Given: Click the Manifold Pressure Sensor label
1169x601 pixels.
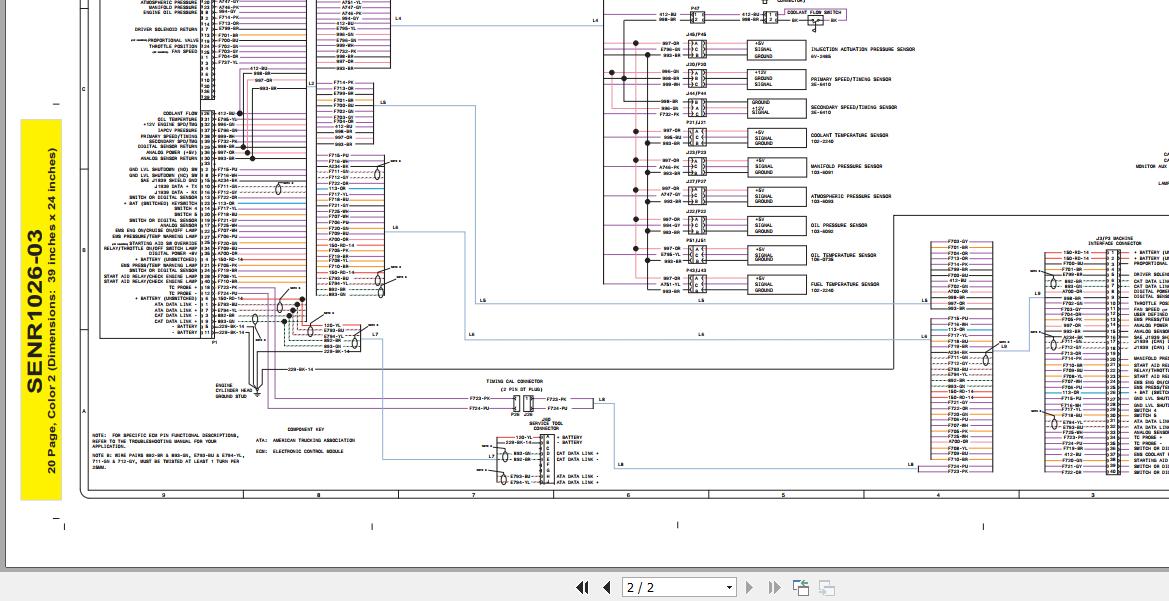Looking at the screenshot, I should click(x=846, y=166).
